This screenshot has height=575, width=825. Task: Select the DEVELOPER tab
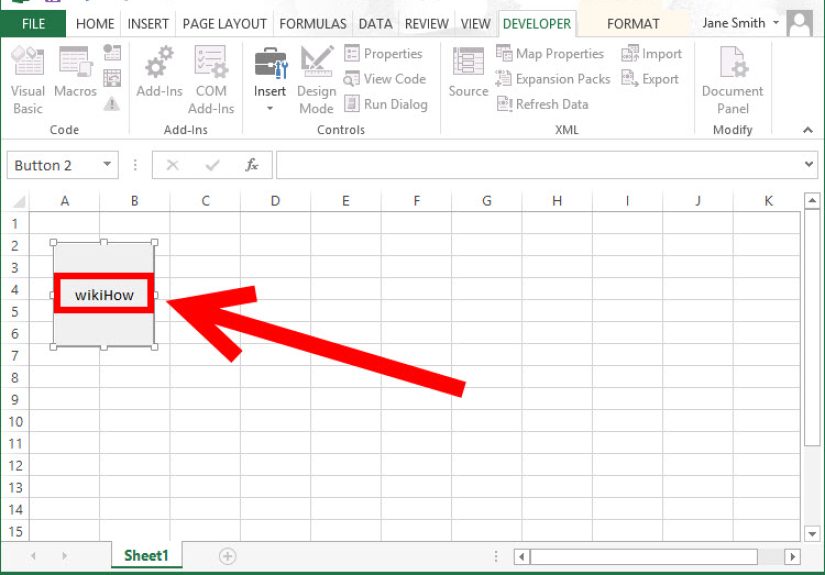(537, 24)
